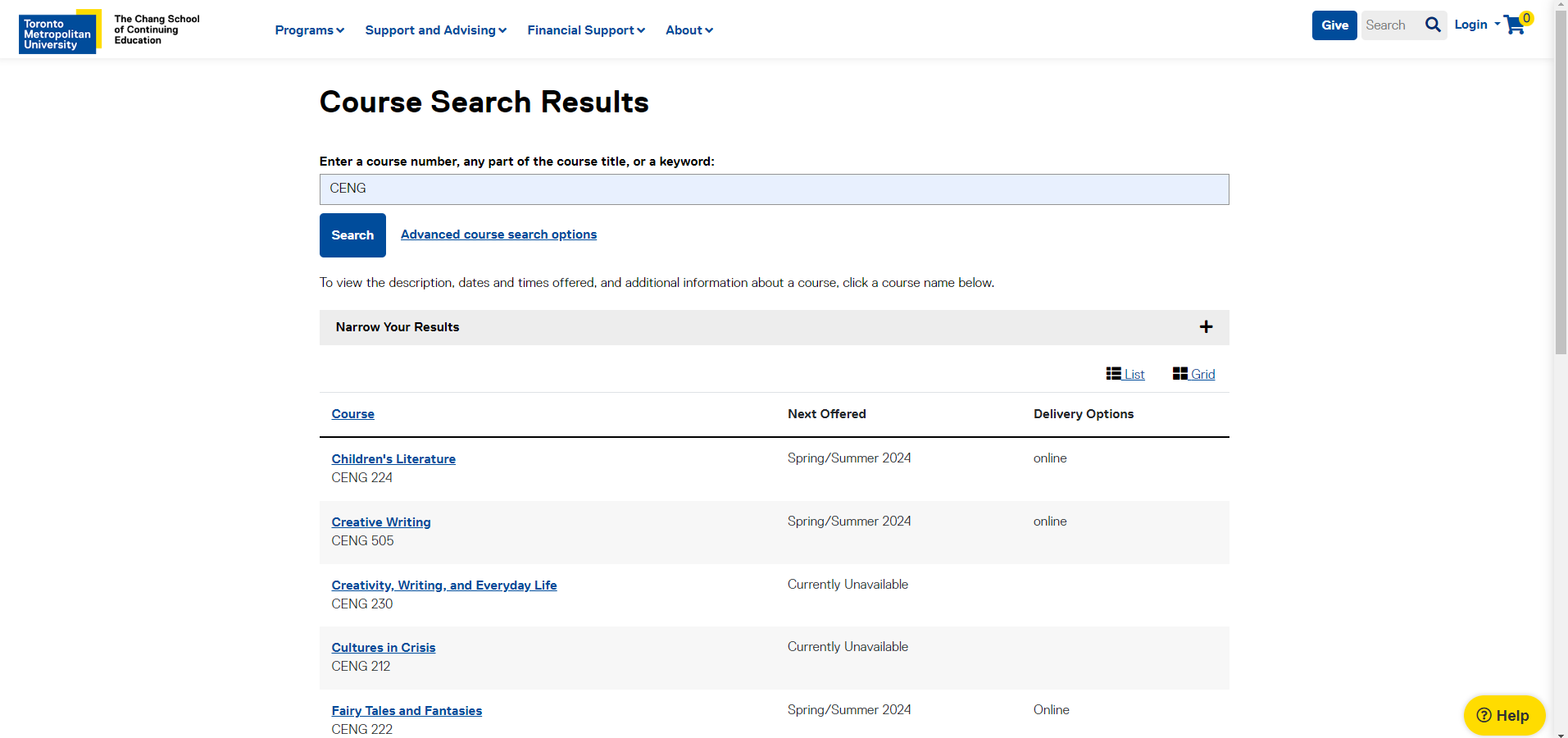This screenshot has height=738, width=1568.
Task: Click the Toronto Metropolitan University logo
Action: click(60, 31)
